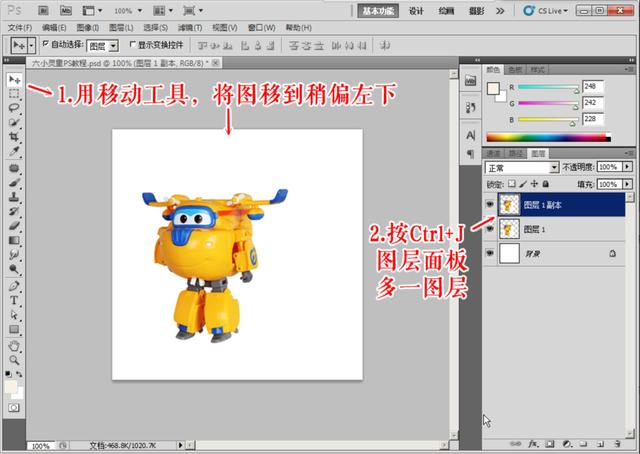Toggle lock transparent pixels
640x454 pixels.
(x=512, y=184)
